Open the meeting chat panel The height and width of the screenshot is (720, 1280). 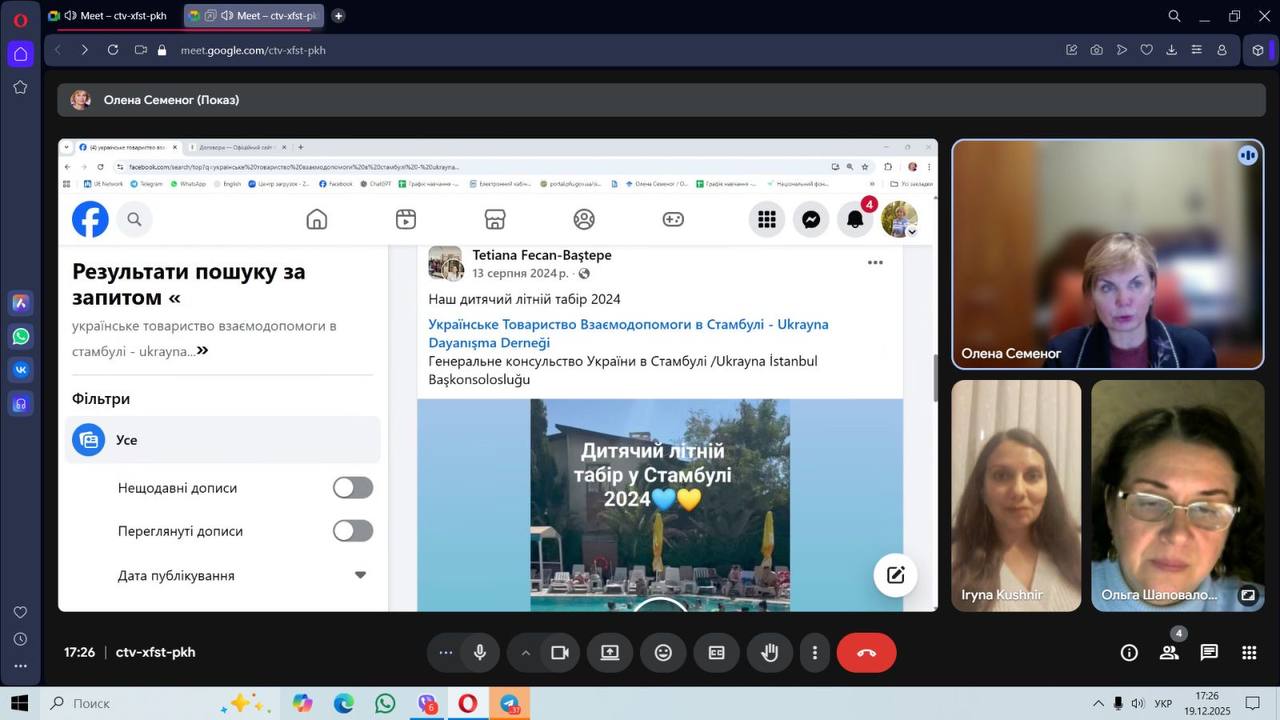tap(1209, 653)
